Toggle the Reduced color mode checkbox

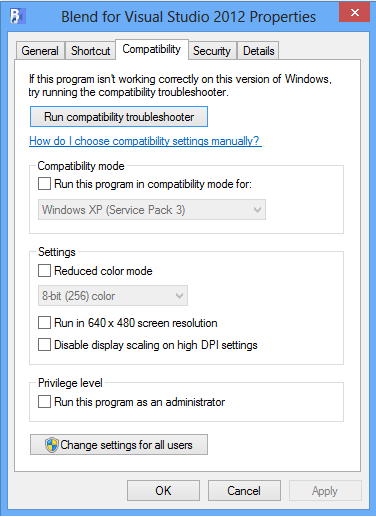44,271
